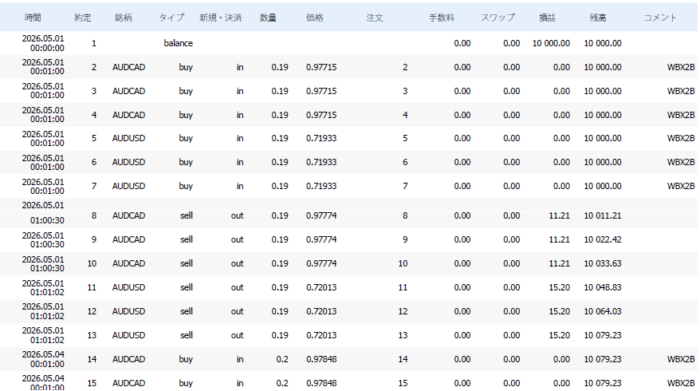Image resolution: width=700 pixels, height=391 pixels.
Task: Click in entry in deal 5 row
Action: coord(240,138)
